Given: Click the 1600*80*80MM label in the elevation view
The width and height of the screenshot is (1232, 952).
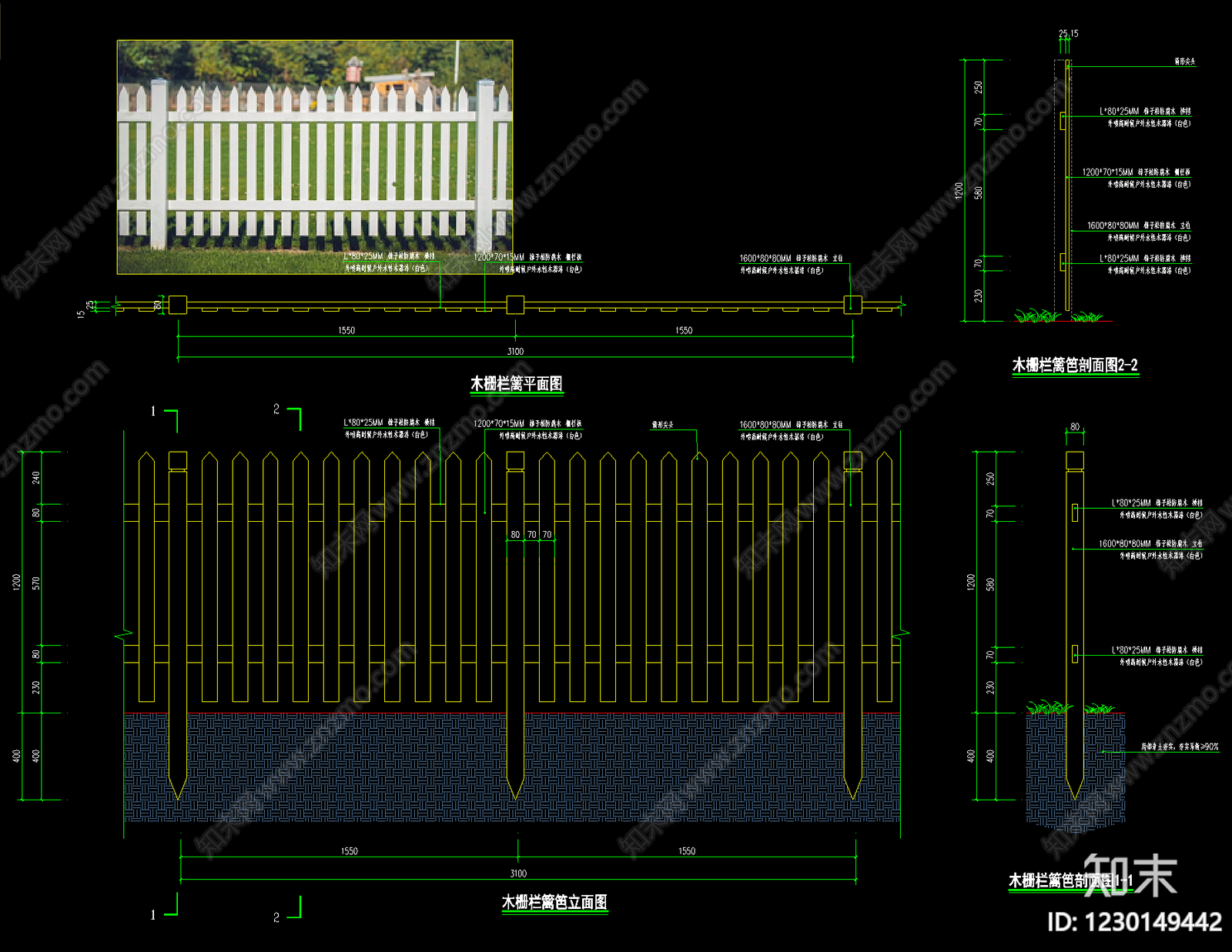Looking at the screenshot, I should pos(791,425).
